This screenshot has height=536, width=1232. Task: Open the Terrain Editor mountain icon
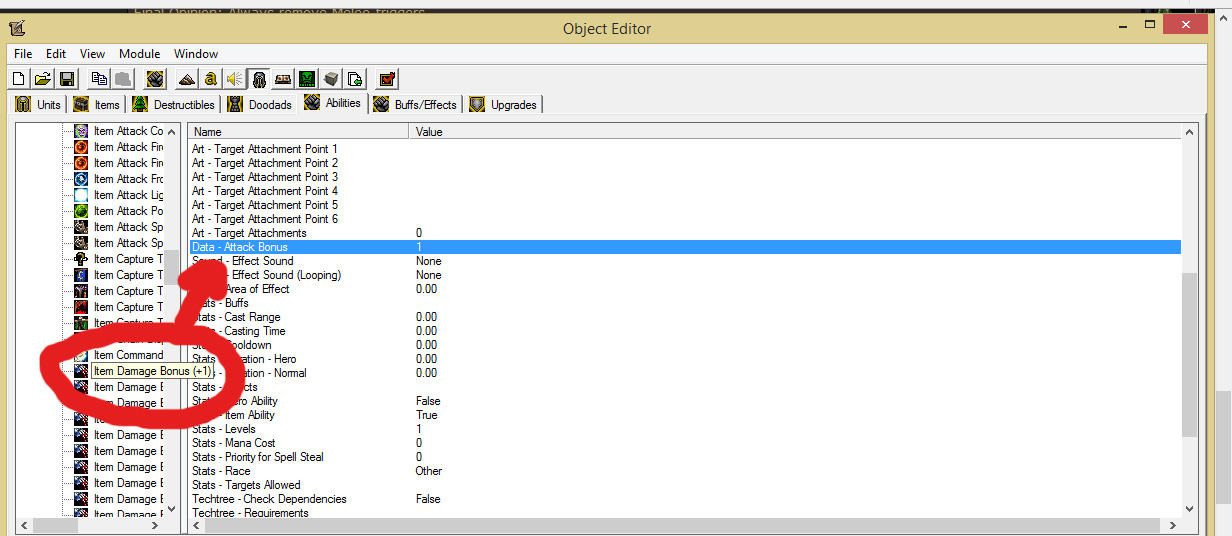[186, 78]
